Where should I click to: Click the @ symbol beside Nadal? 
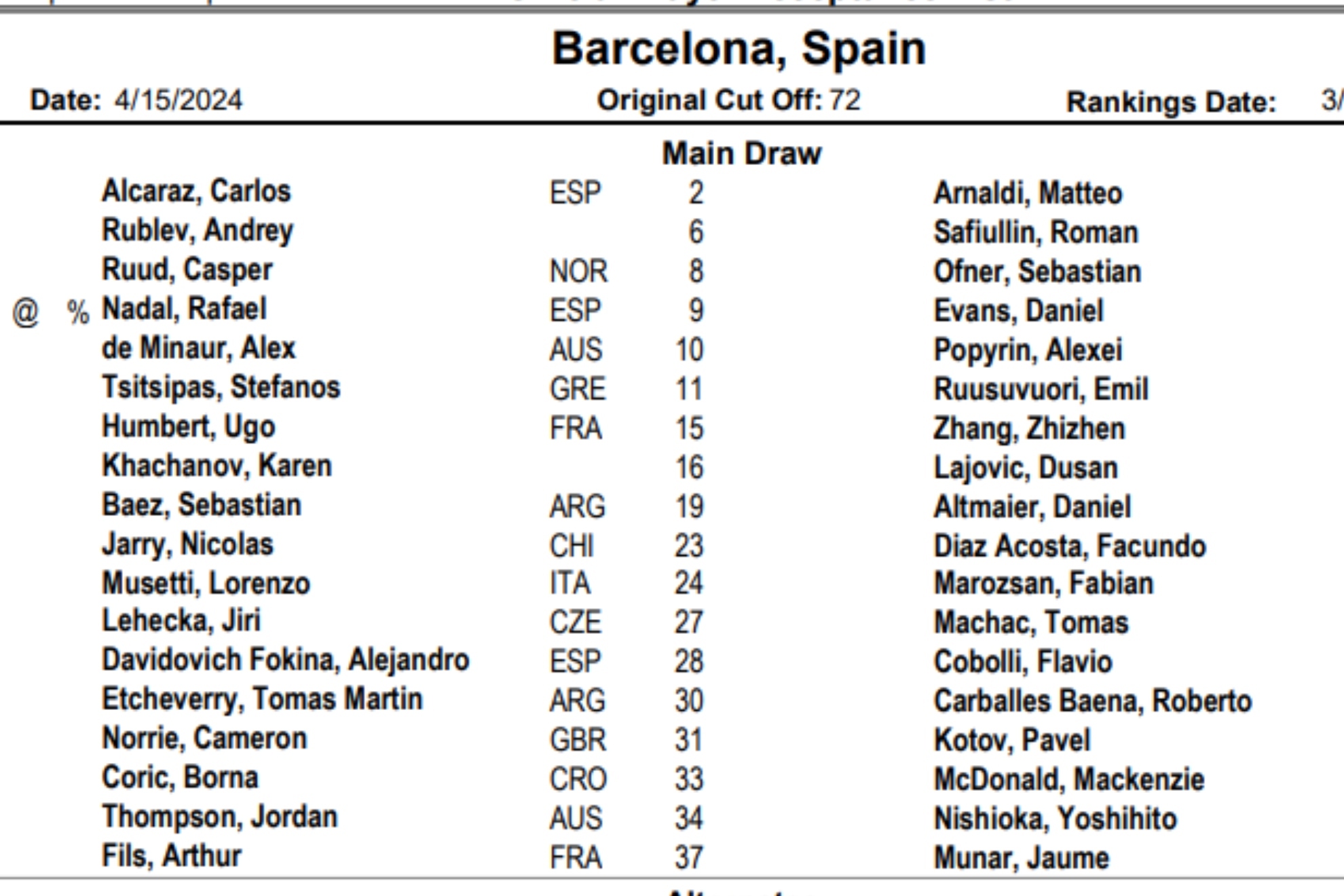26,312
